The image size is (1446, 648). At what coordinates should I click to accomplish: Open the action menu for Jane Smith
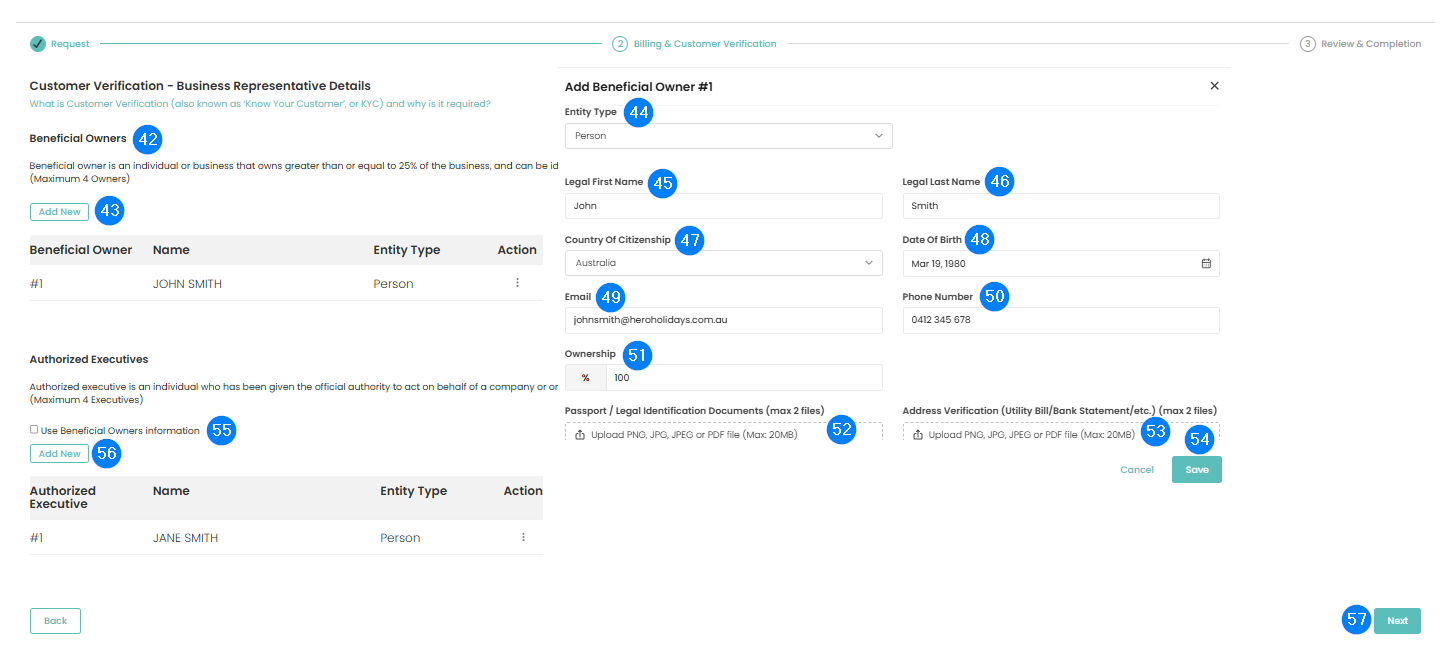(x=523, y=537)
